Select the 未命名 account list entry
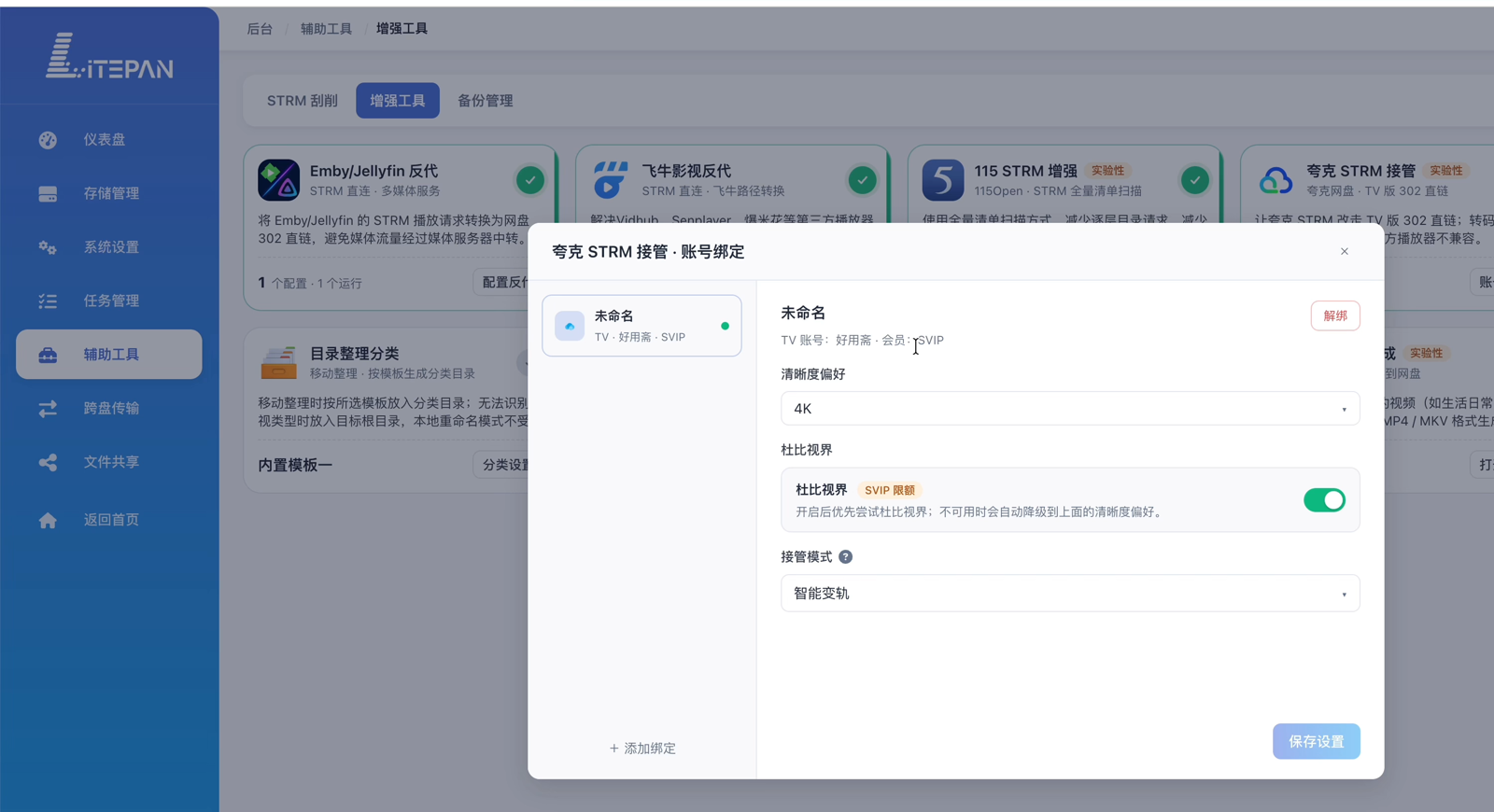The image size is (1494, 812). [642, 327]
